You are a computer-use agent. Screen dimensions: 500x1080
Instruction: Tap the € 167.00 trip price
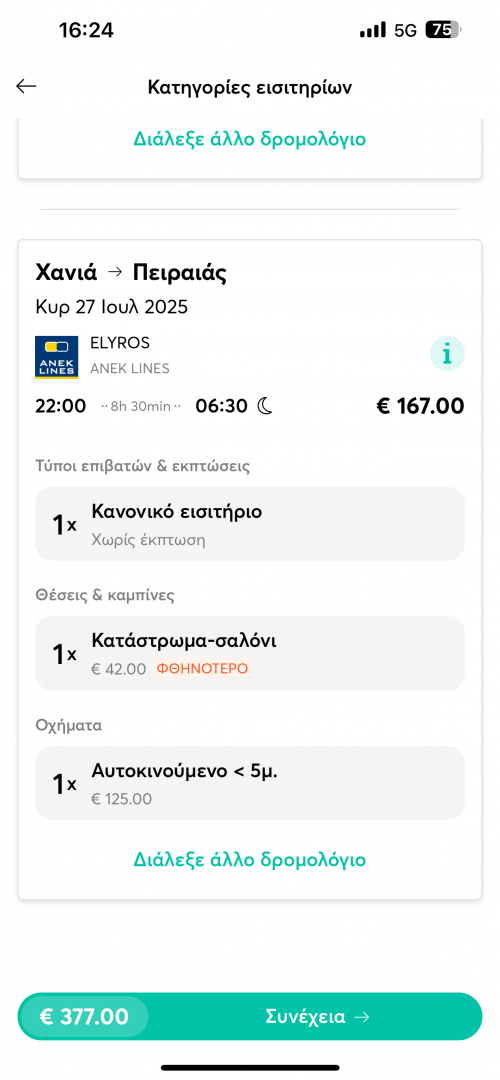tap(420, 406)
